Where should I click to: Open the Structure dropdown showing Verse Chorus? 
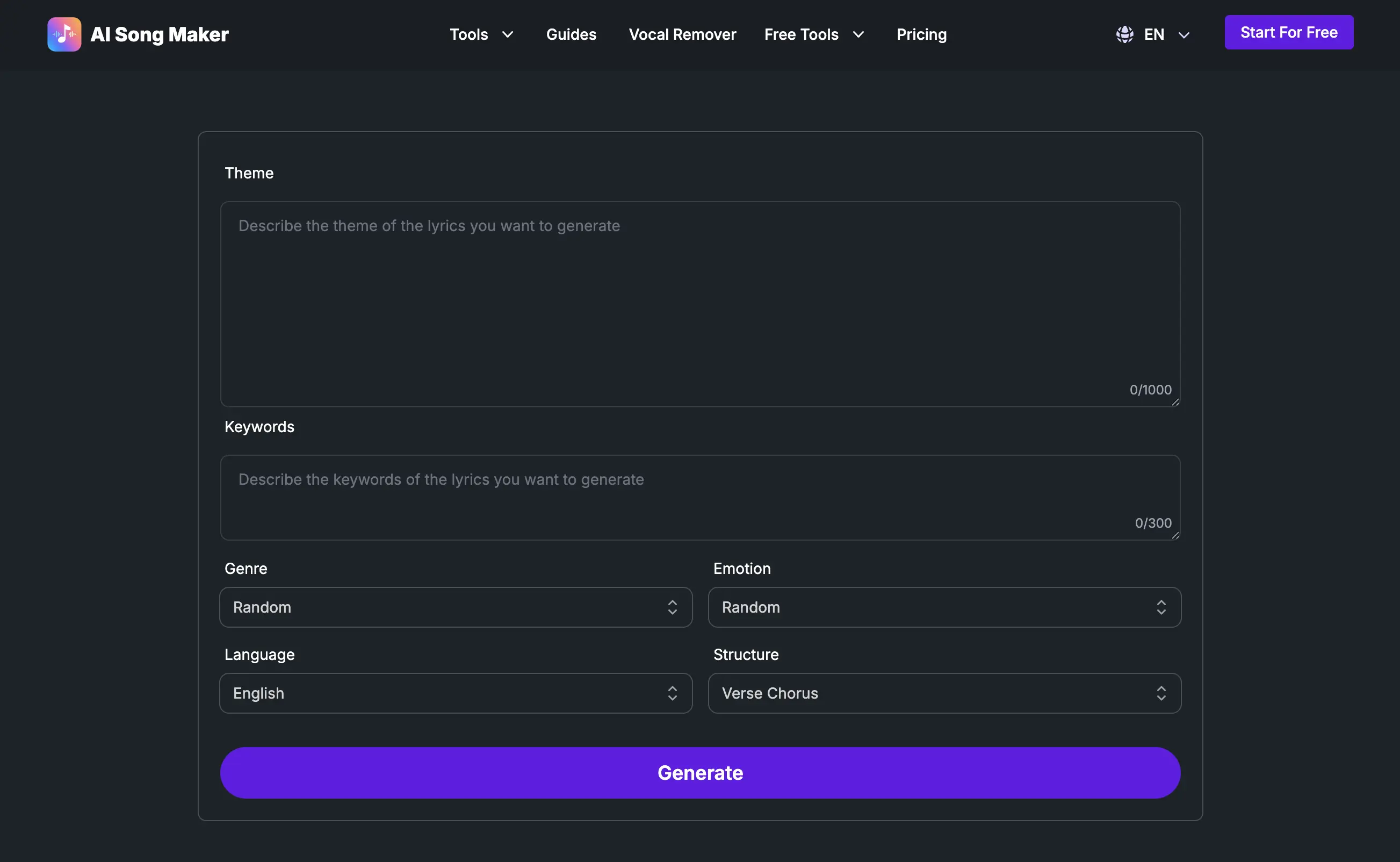944,693
